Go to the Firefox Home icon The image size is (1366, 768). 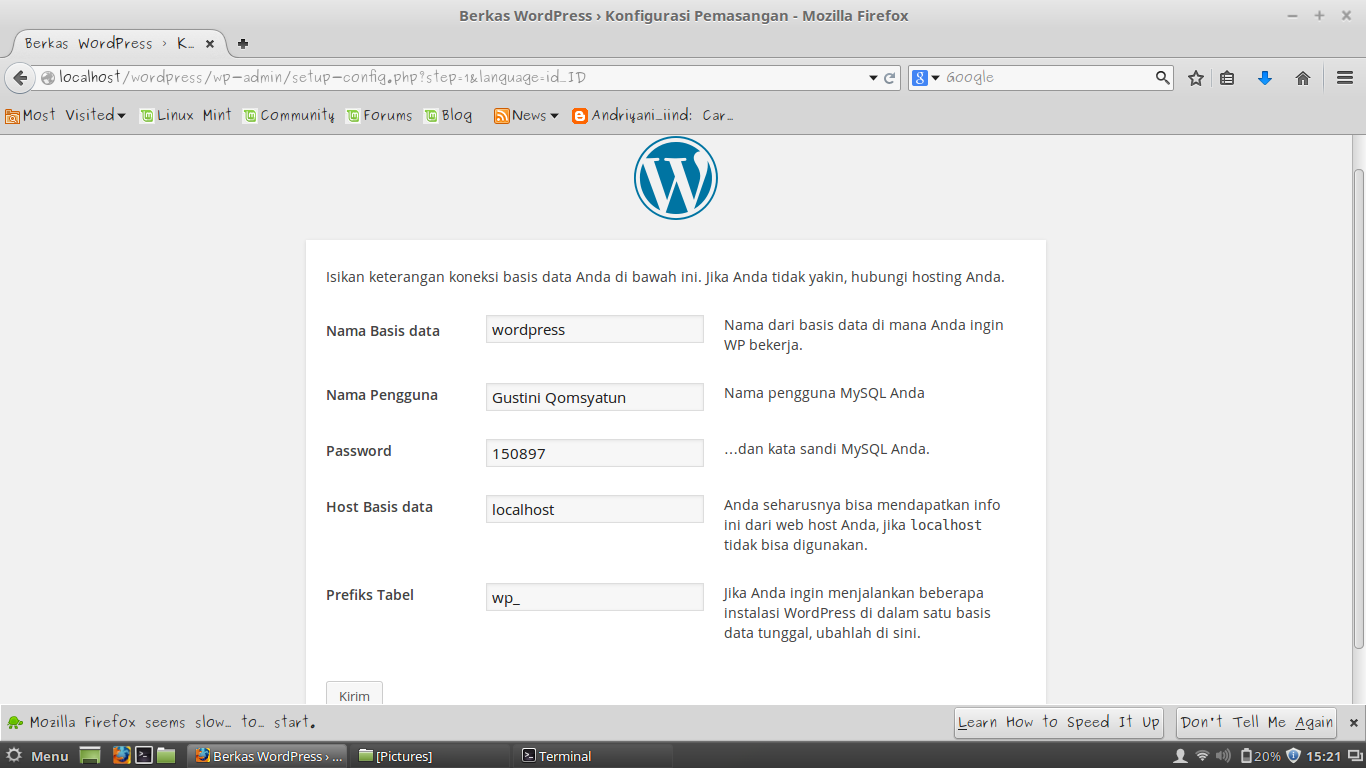(x=1302, y=78)
